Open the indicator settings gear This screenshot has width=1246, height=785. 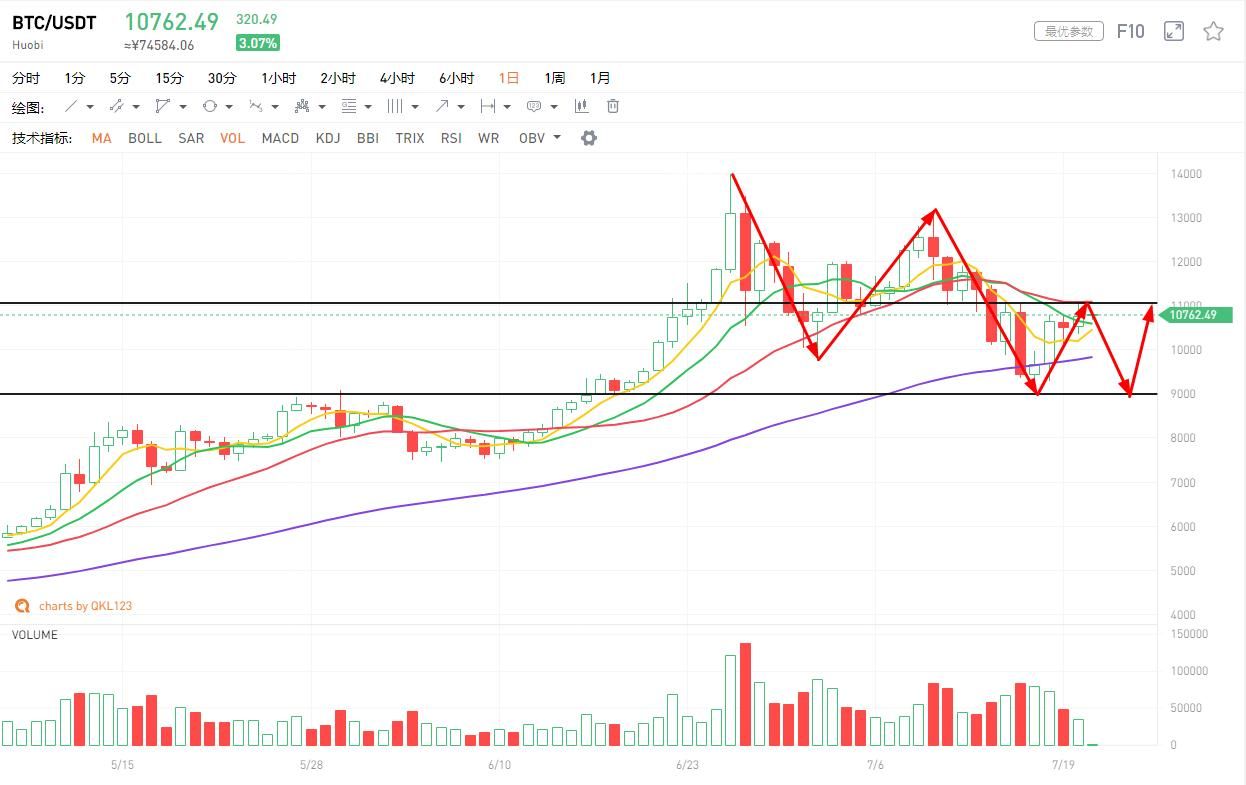click(589, 138)
